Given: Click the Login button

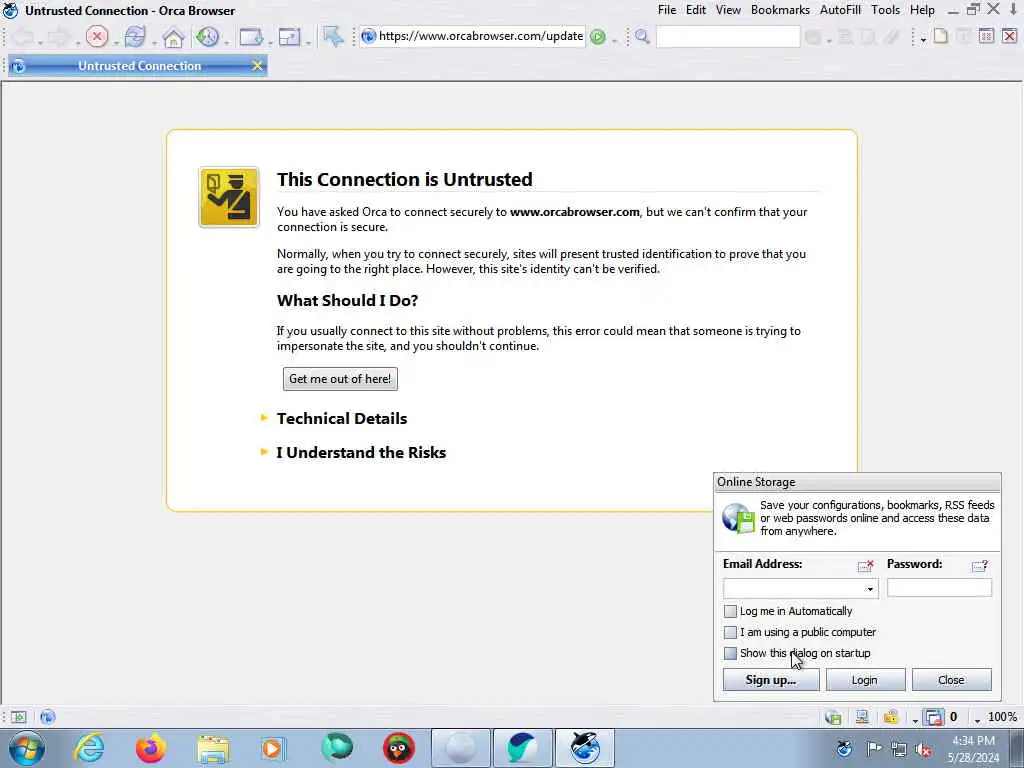Looking at the screenshot, I should [x=865, y=680].
